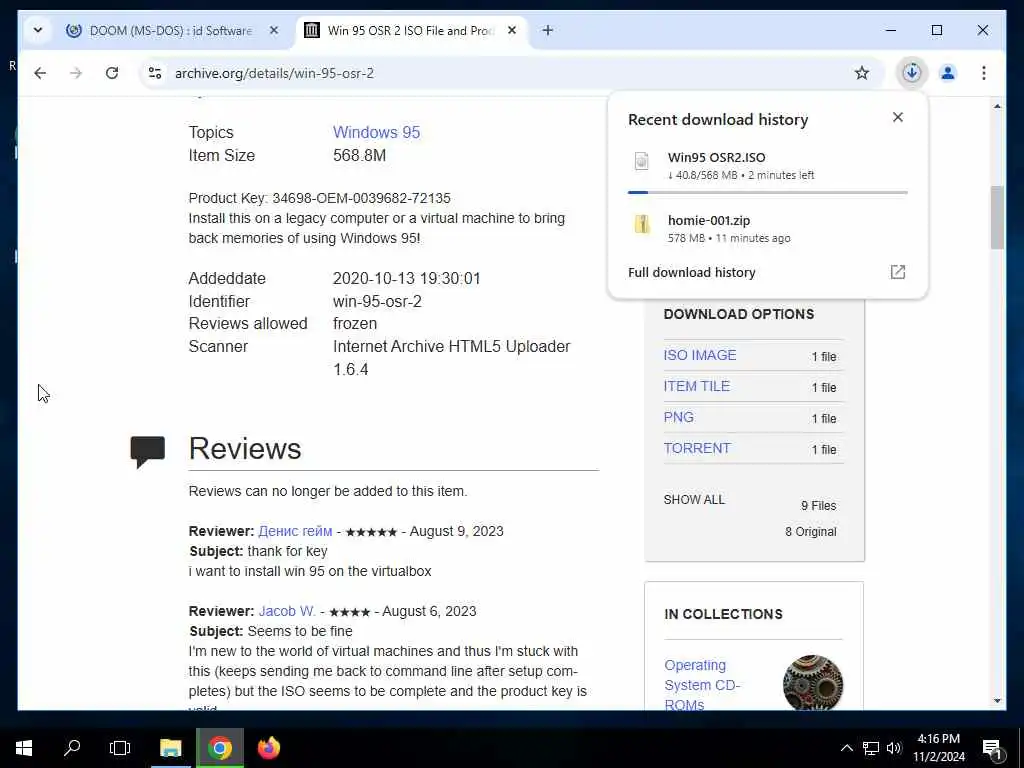Click the browser back arrow
The image size is (1024, 768).
pyautogui.click(x=40, y=73)
